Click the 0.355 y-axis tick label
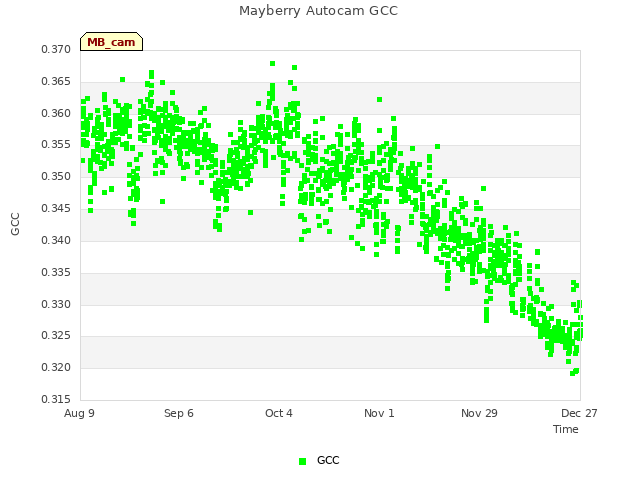Image resolution: width=640 pixels, height=480 pixels. coord(56,144)
